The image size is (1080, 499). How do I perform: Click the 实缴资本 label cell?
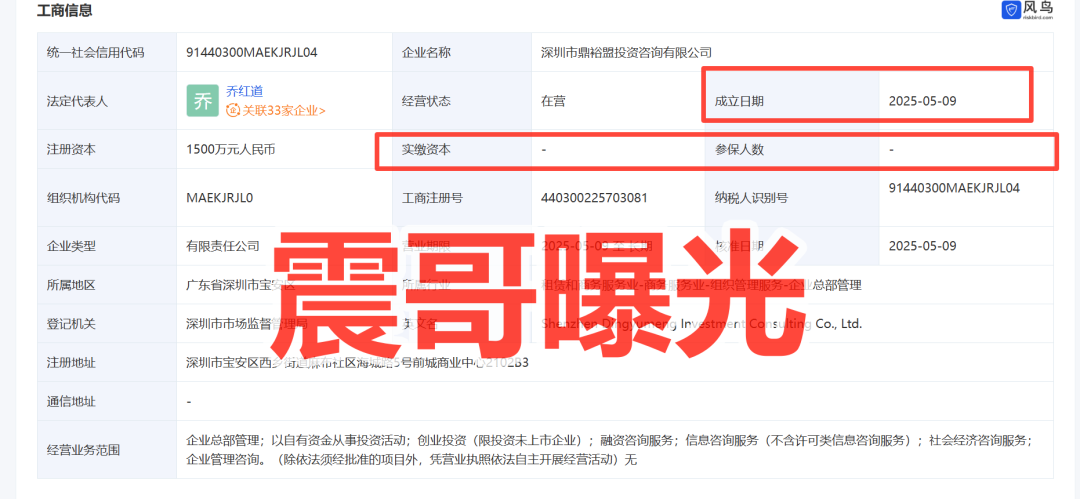point(426,150)
